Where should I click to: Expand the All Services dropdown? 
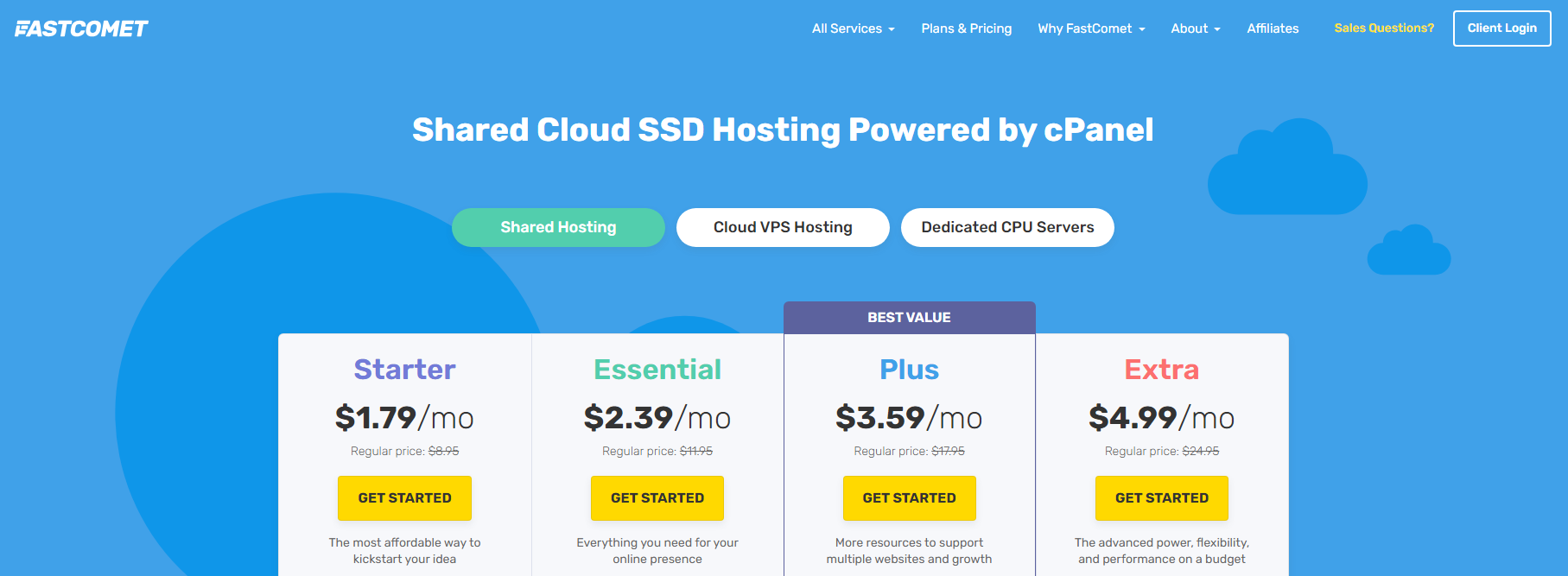click(x=853, y=28)
